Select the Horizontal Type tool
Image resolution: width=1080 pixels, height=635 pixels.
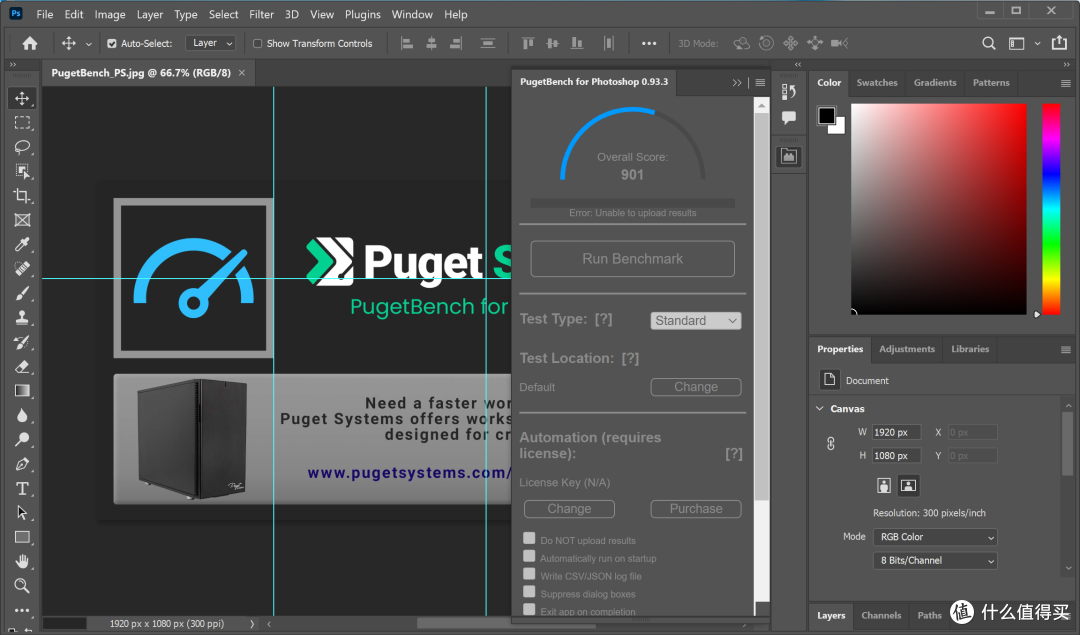(x=22, y=488)
